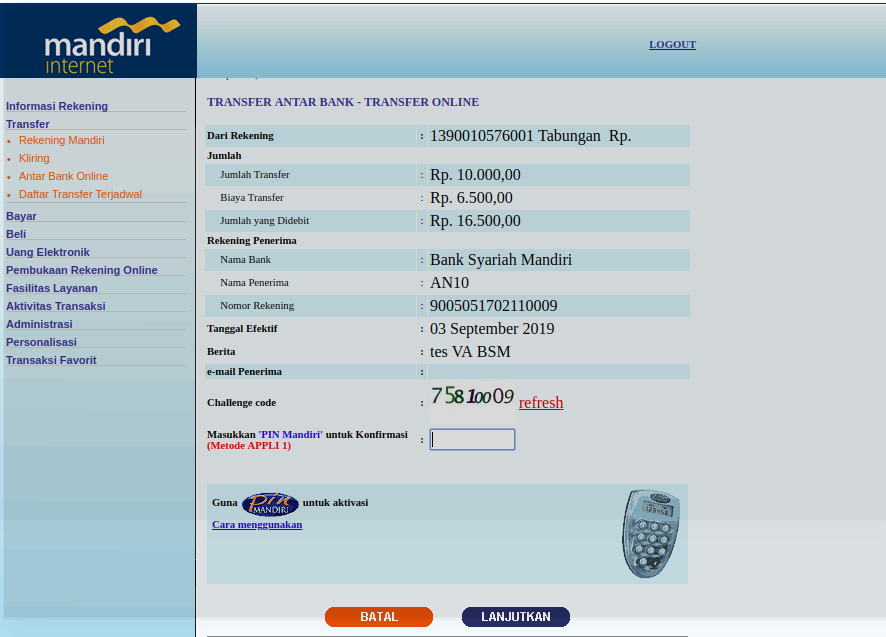
Task: Click the LOGOUT link
Action: coord(672,45)
